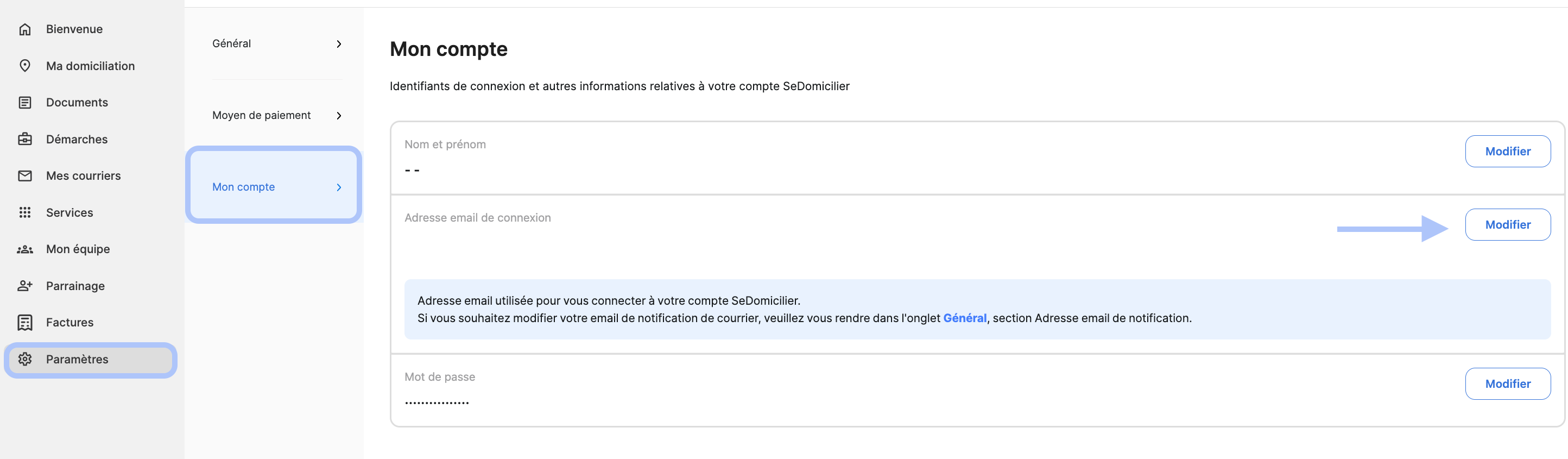
Task: Click the Mon équipe people icon
Action: pyautogui.click(x=25, y=249)
